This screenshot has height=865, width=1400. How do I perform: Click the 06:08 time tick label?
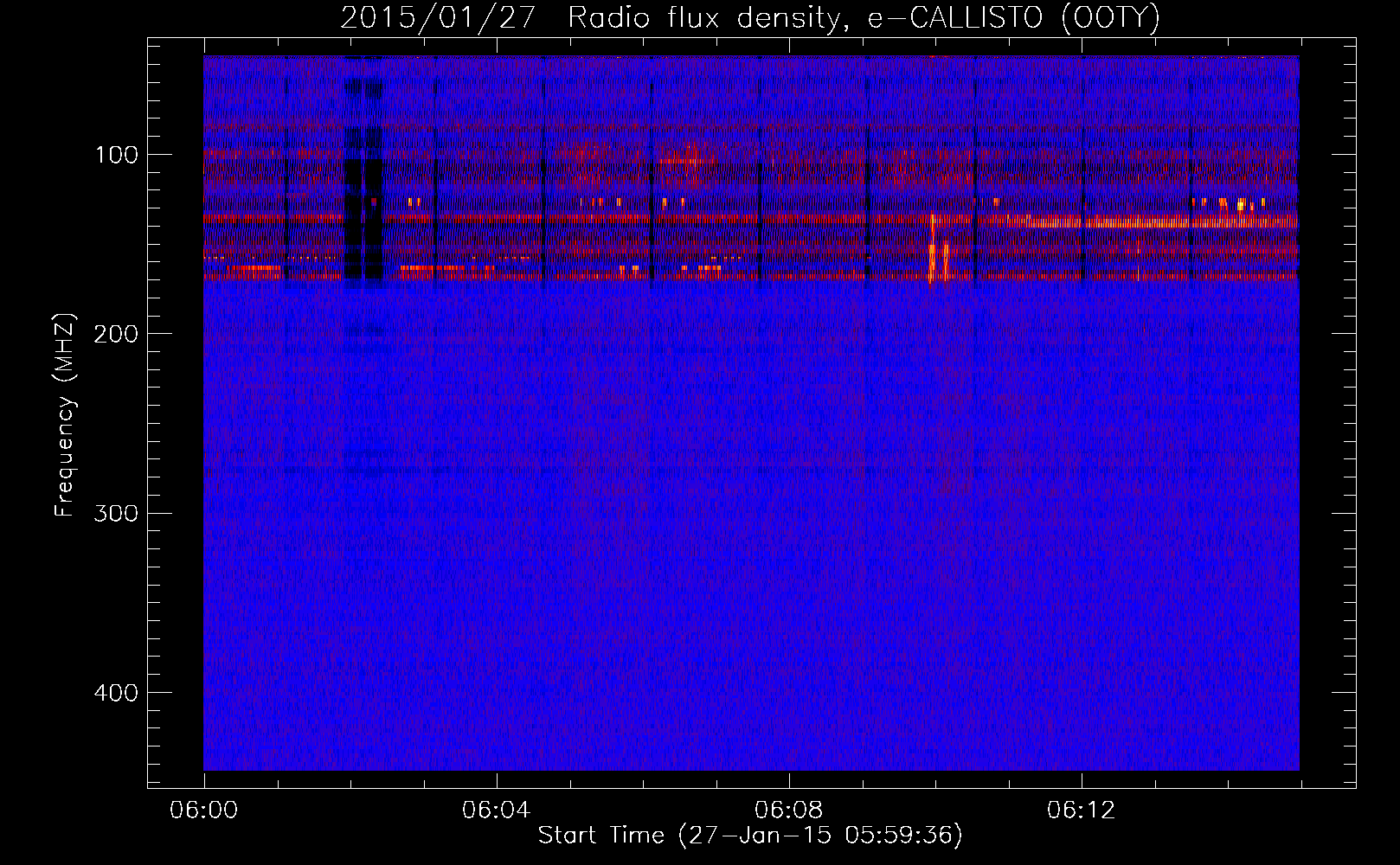click(788, 811)
